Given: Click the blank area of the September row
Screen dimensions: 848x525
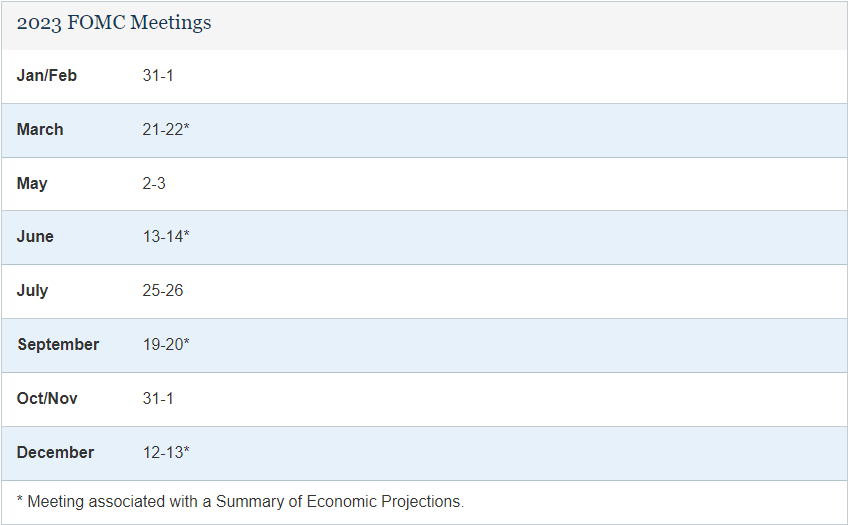Looking at the screenshot, I should 516,345.
